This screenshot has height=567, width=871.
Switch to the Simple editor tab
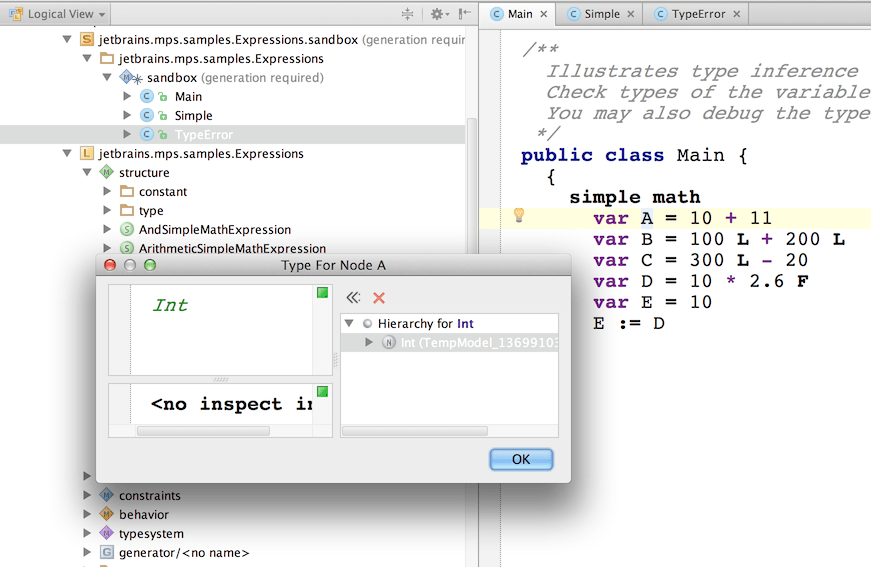(x=601, y=14)
